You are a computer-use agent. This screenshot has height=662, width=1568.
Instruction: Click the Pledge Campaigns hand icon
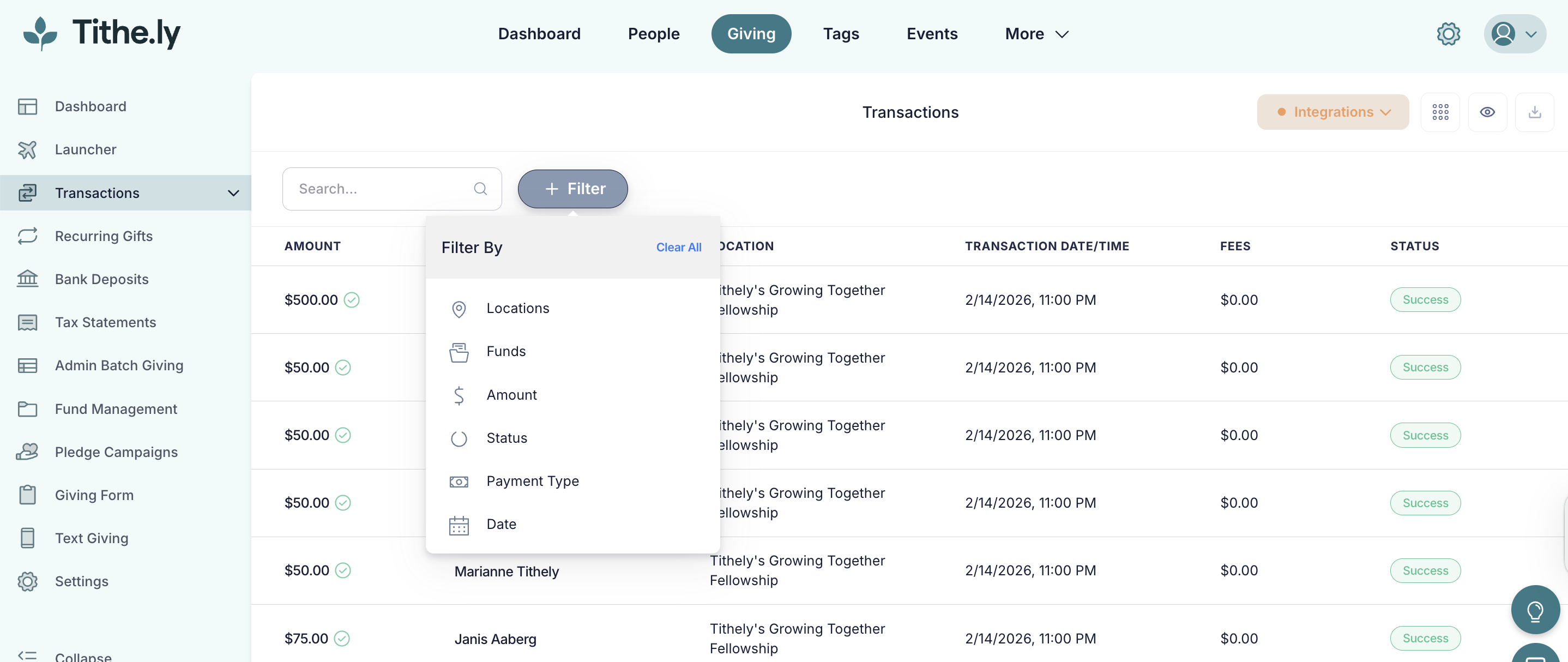point(27,452)
